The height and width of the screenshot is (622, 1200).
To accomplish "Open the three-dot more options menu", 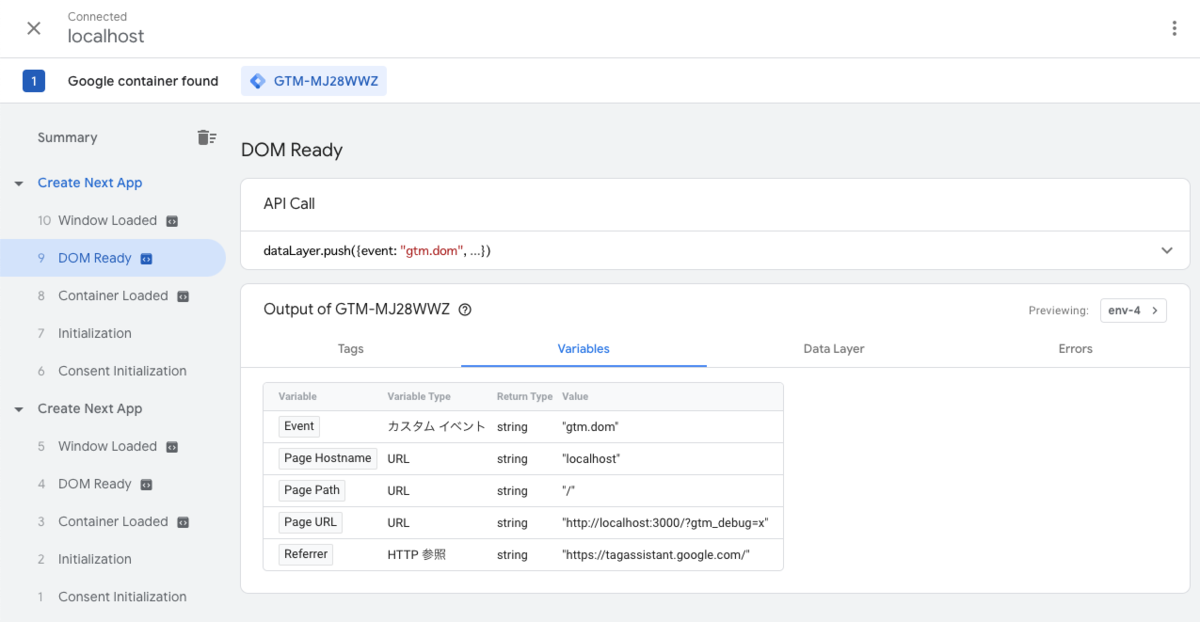I will pyautogui.click(x=1175, y=28).
